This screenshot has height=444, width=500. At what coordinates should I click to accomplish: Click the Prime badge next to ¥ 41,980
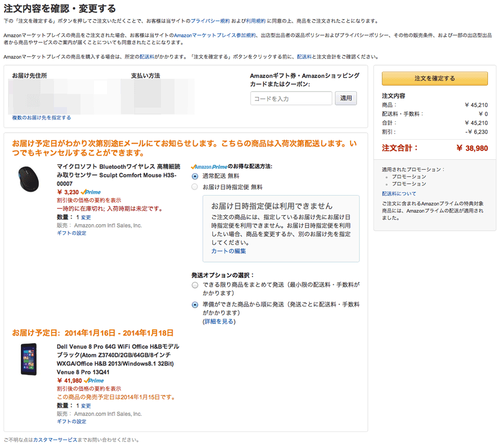click(94, 380)
